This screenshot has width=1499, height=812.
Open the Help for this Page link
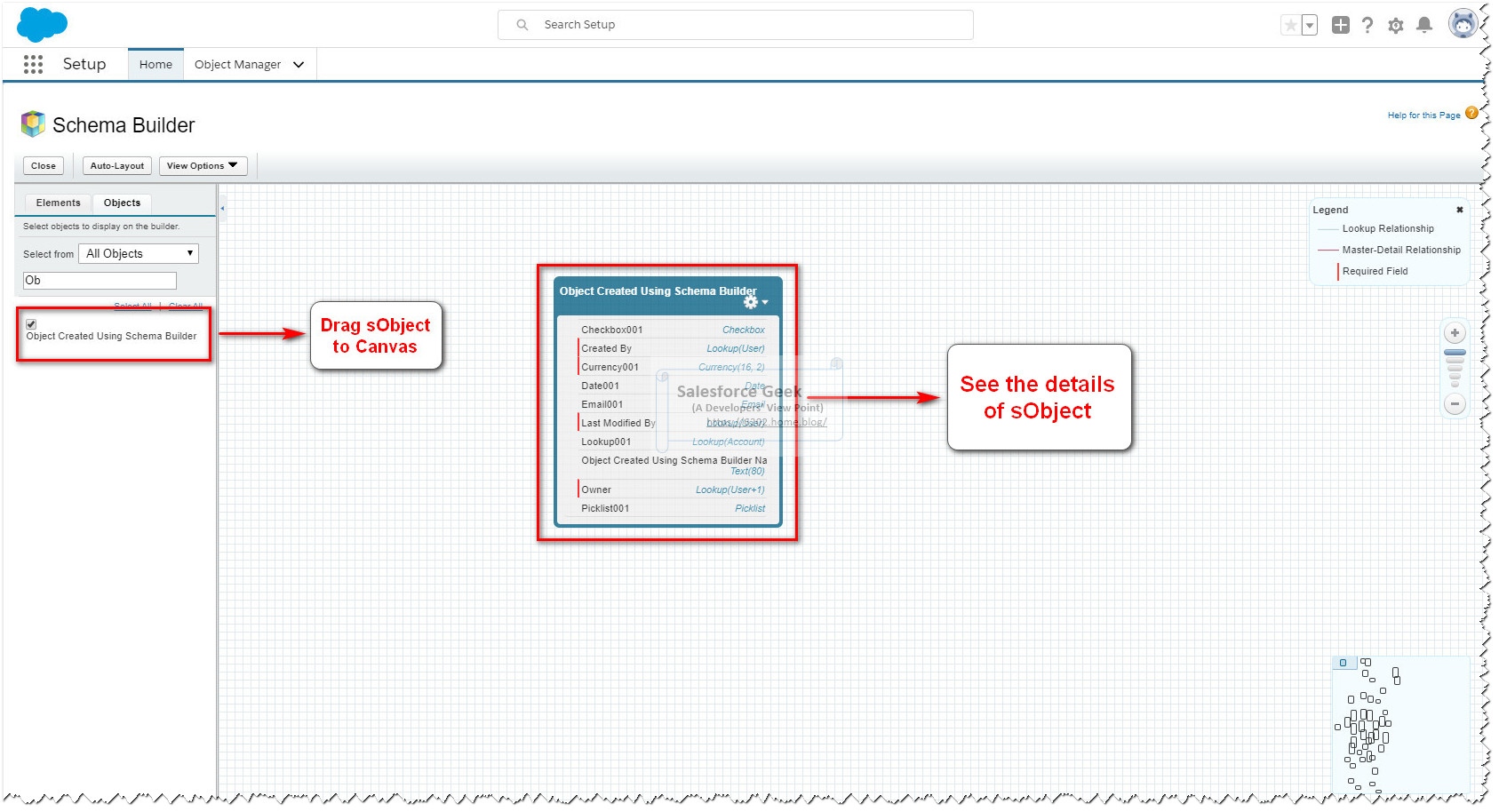coord(1423,115)
